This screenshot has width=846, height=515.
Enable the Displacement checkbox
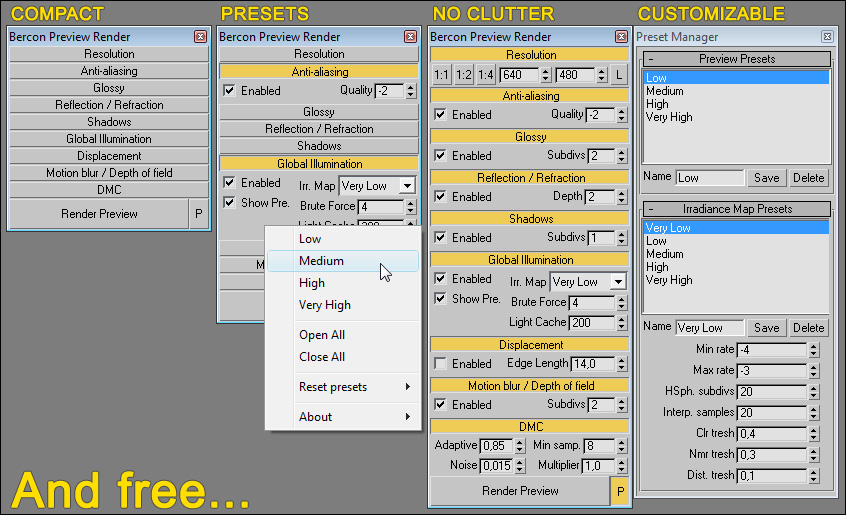(440, 364)
